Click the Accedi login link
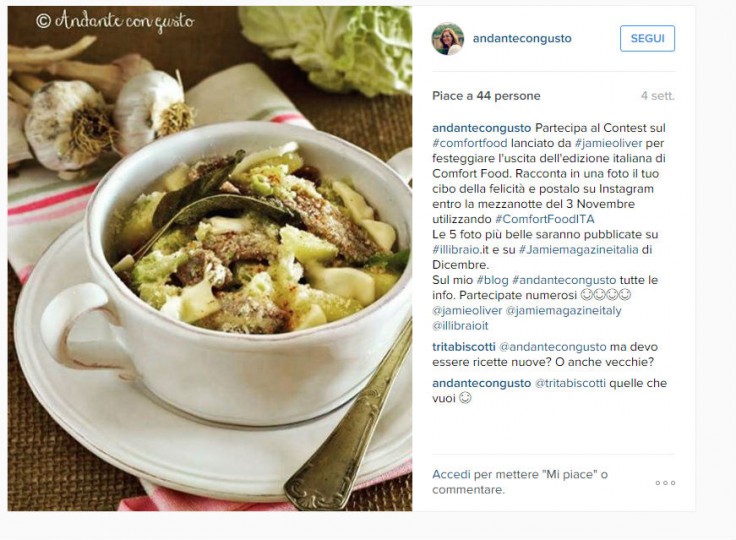 [451, 475]
